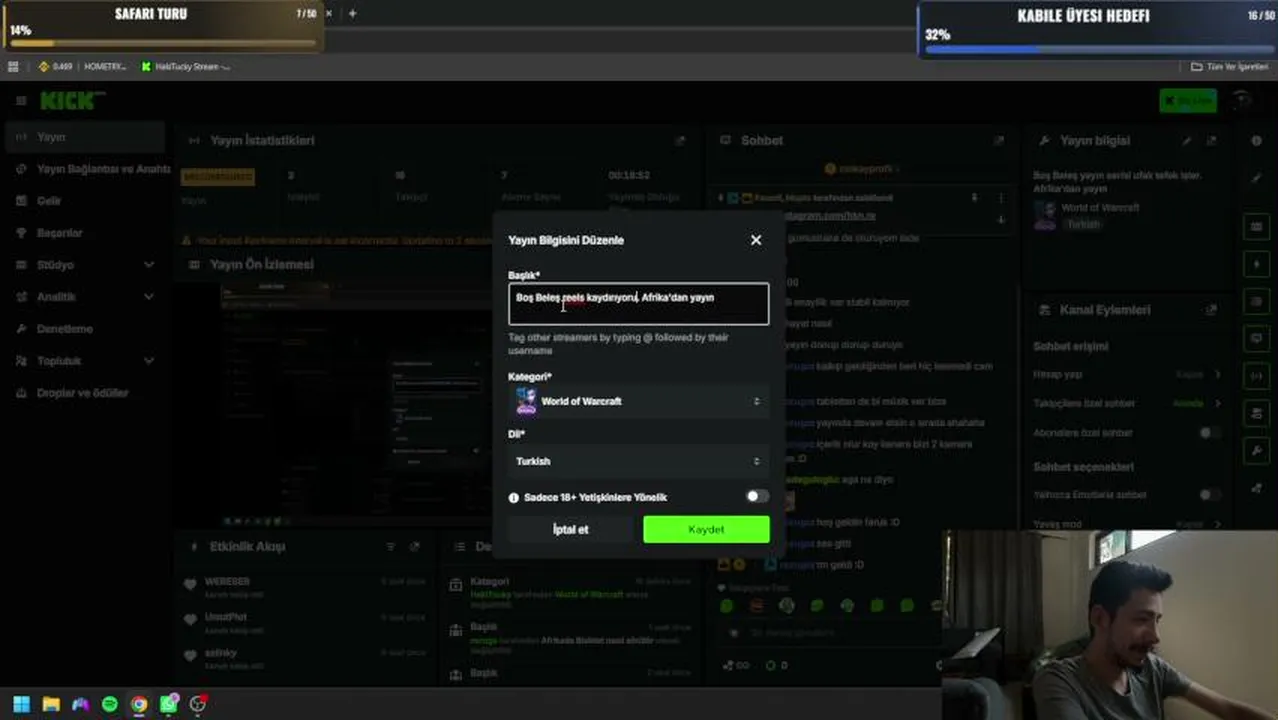
Task: Click the World of Warcraft thumbnail in the dialog
Action: coord(526,401)
